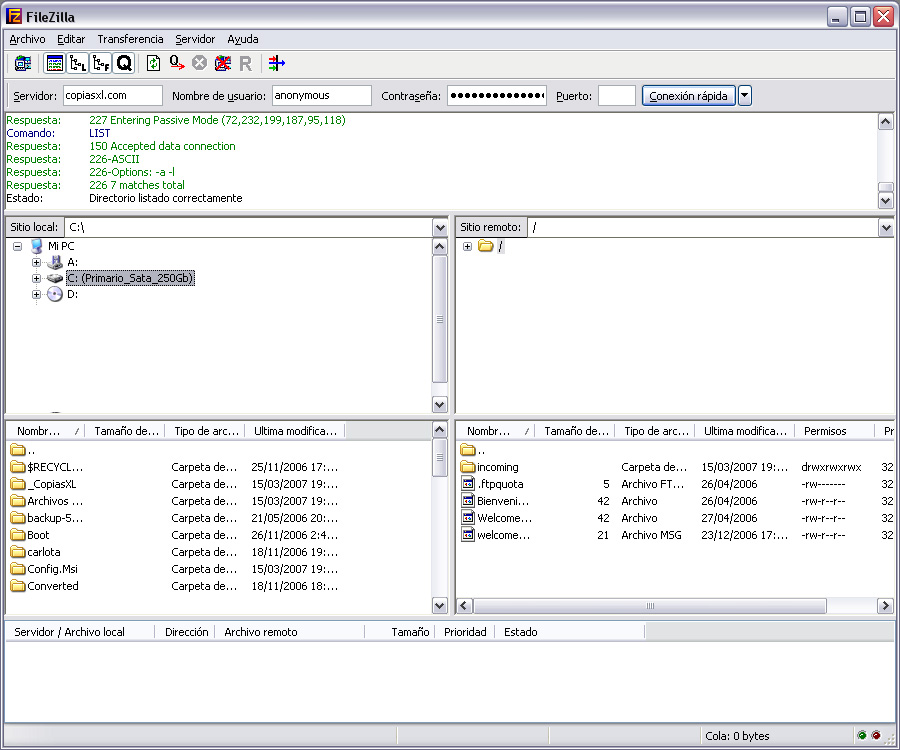Select the remote root folder icon
Image resolution: width=900 pixels, height=750 pixels.
[486, 246]
